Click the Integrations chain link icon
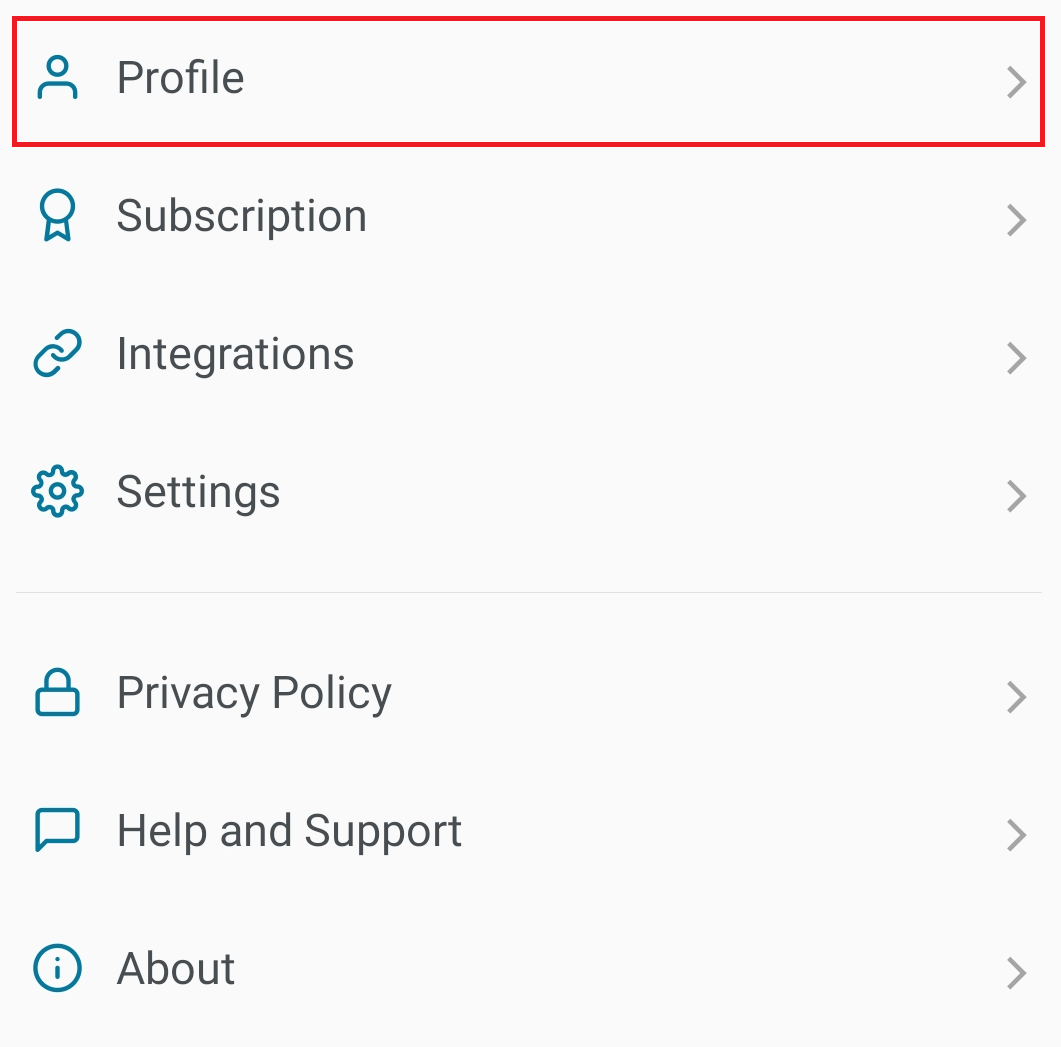This screenshot has height=1047, width=1061. [57, 355]
